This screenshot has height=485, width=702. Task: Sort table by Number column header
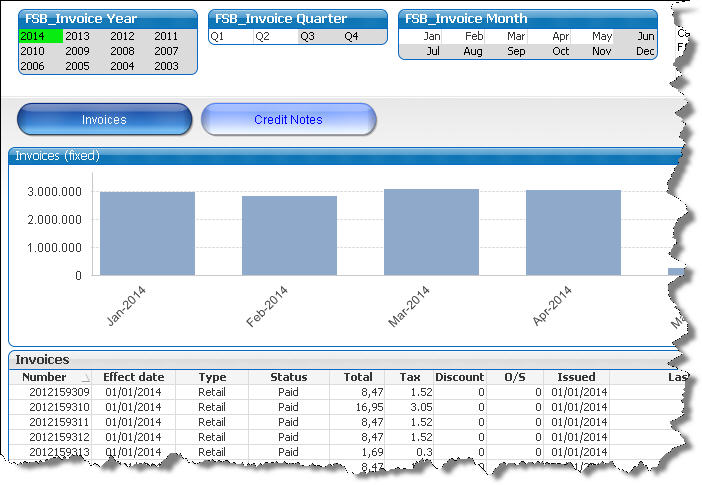pos(44,377)
